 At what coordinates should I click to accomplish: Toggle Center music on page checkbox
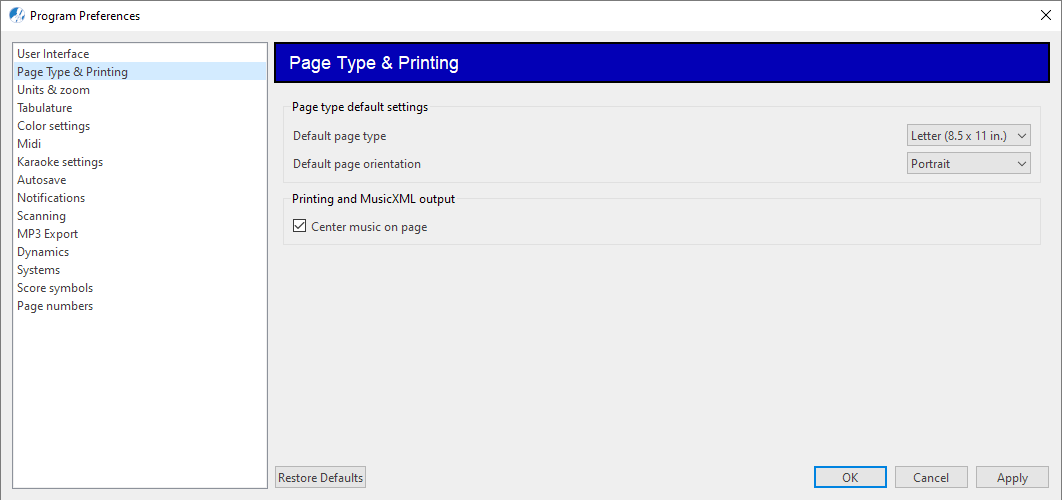pyautogui.click(x=299, y=226)
